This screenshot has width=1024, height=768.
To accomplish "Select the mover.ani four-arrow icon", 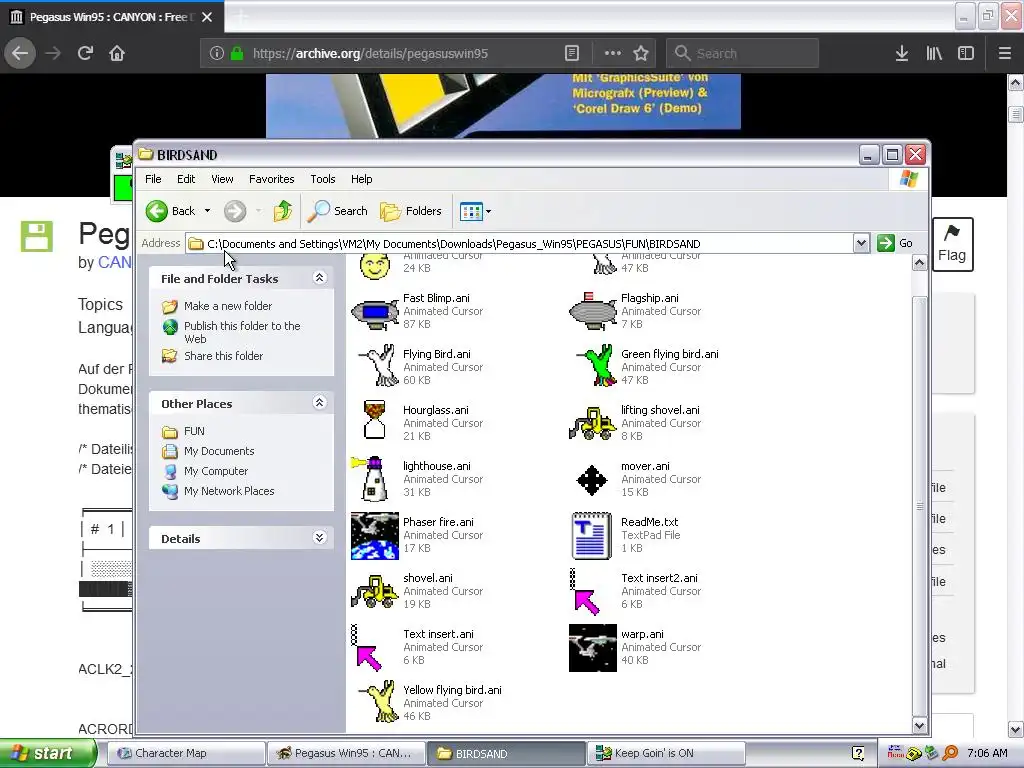I will (592, 480).
